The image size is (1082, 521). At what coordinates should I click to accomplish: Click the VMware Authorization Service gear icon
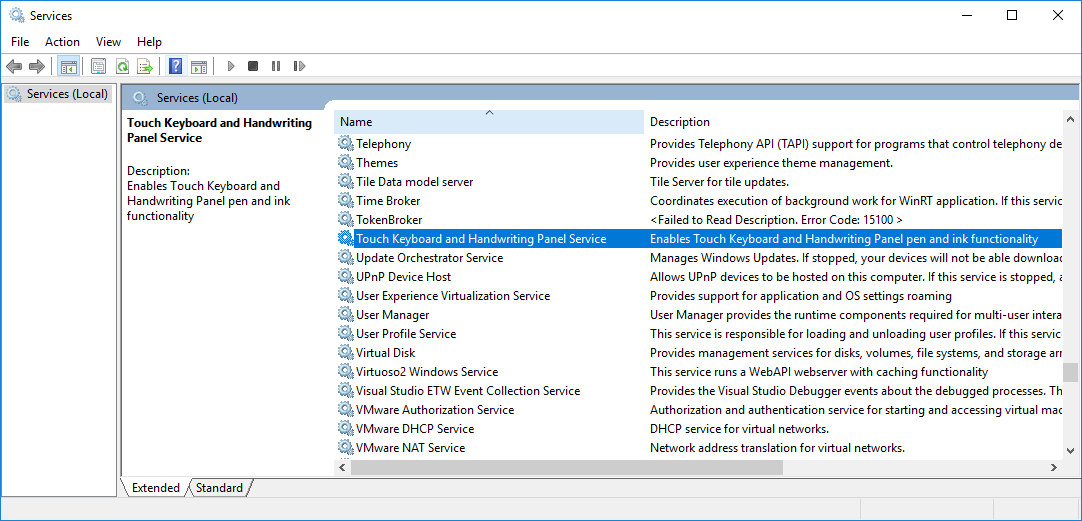tap(345, 409)
